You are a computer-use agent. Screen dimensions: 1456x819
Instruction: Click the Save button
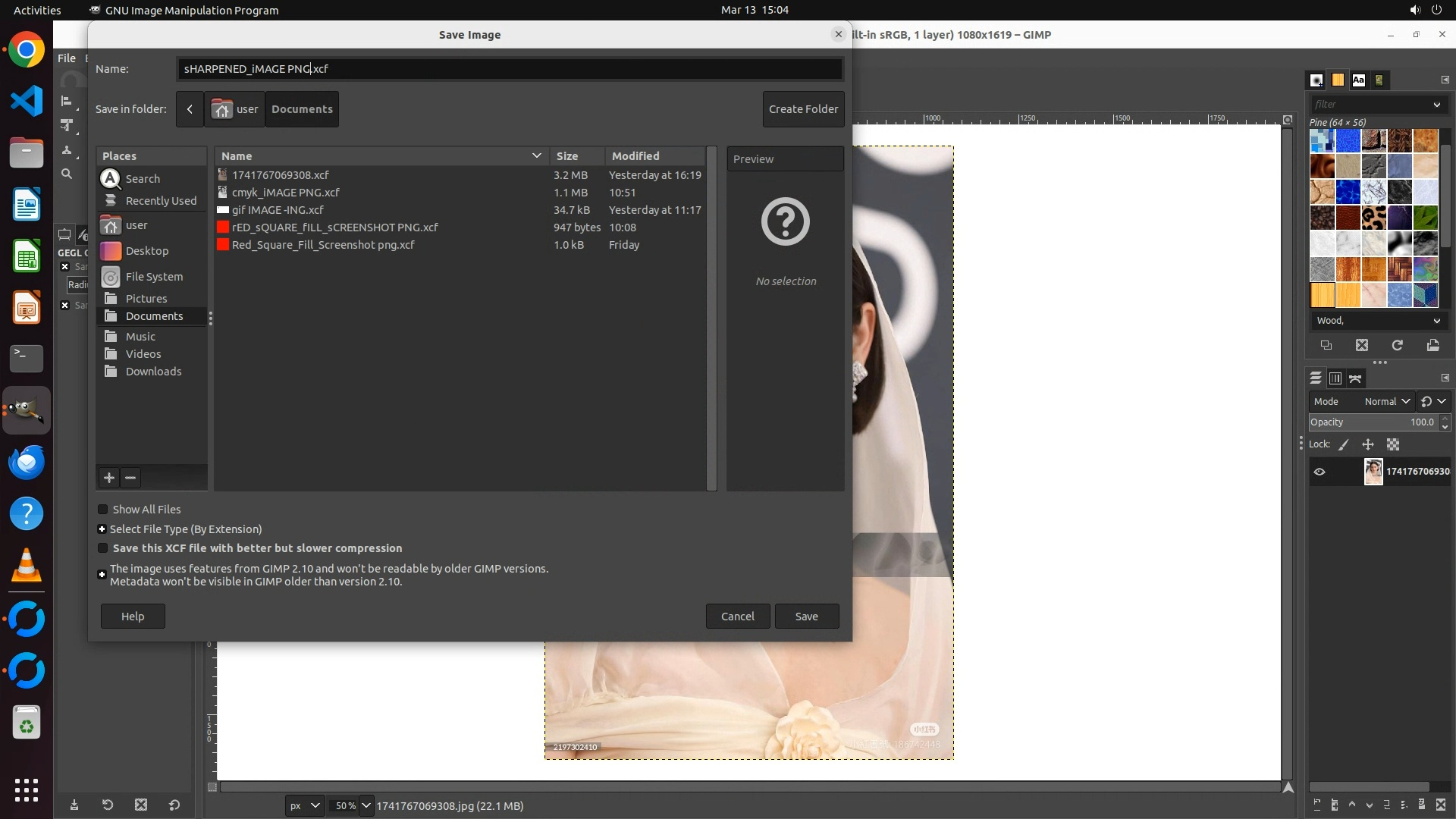pyautogui.click(x=806, y=616)
